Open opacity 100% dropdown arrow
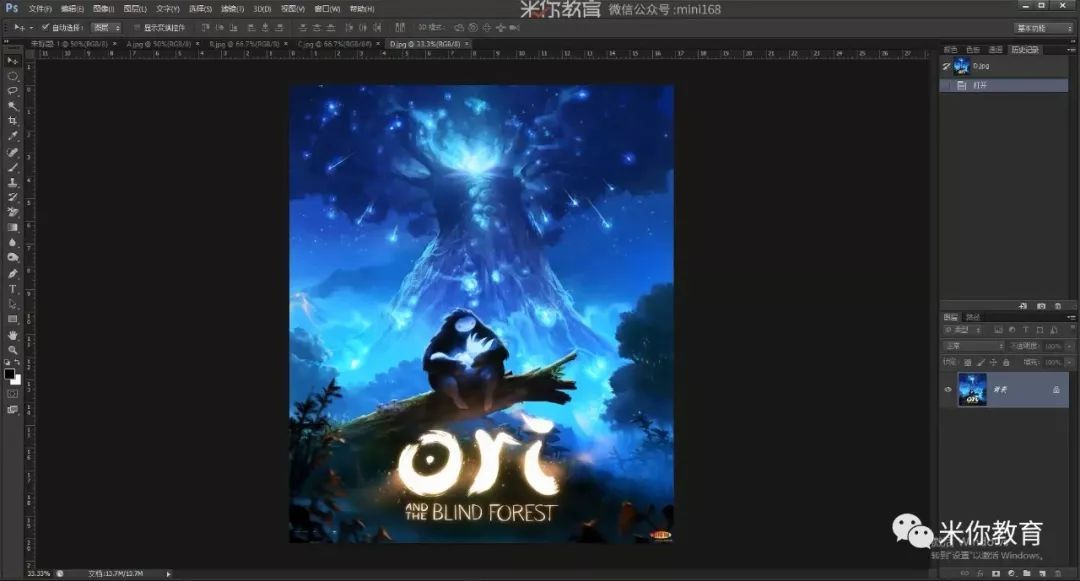Screen dimensions: 1080x581 point(1069,346)
